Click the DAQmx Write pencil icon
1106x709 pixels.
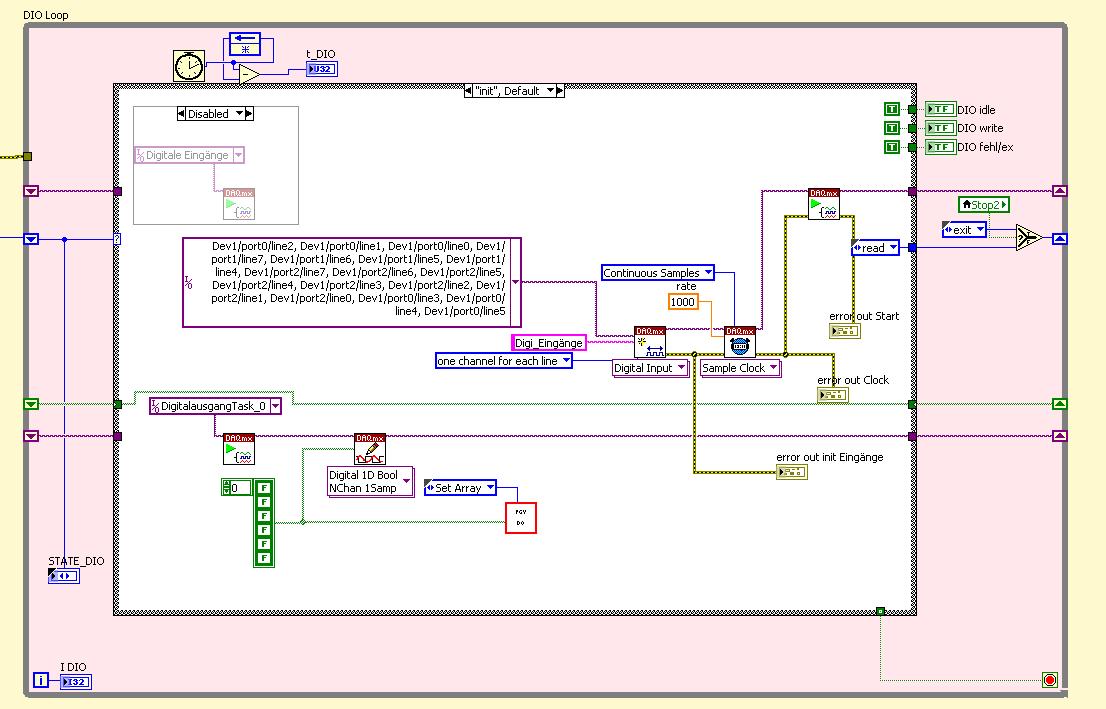[370, 449]
